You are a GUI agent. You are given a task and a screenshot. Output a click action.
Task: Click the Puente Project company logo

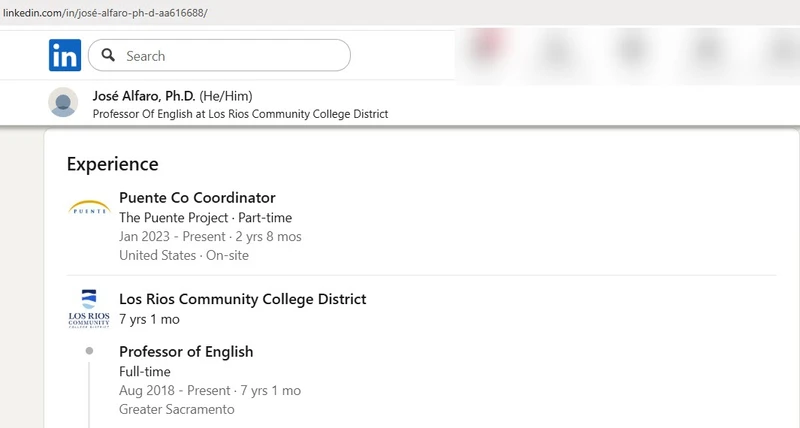click(x=89, y=207)
